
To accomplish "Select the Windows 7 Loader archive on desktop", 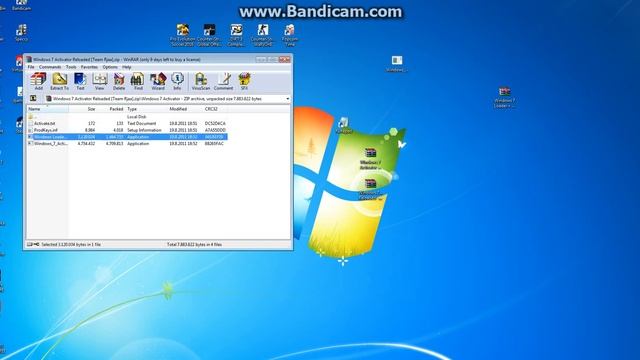I will 504,97.
